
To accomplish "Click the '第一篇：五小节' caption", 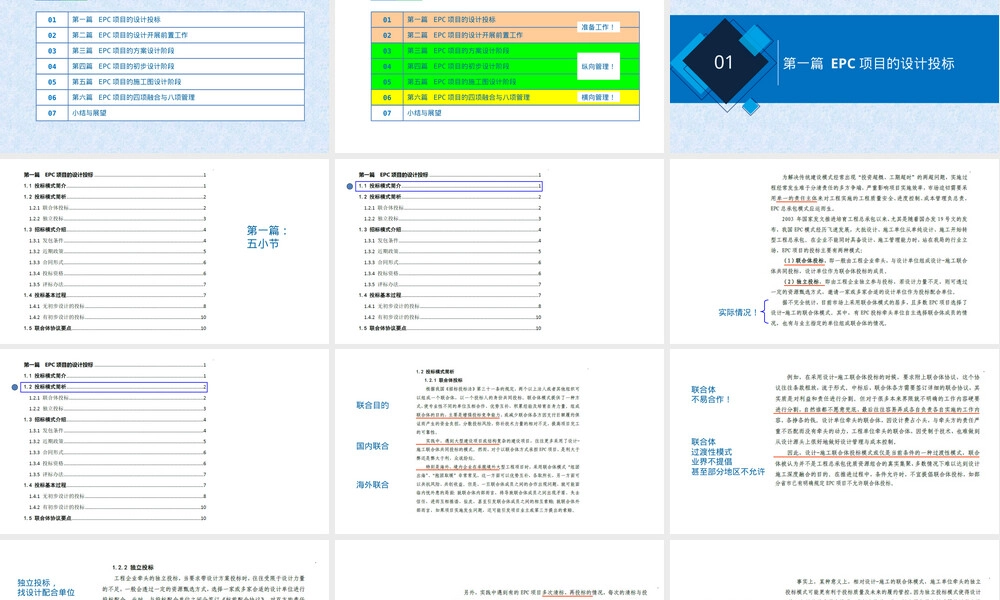I will click(267, 237).
